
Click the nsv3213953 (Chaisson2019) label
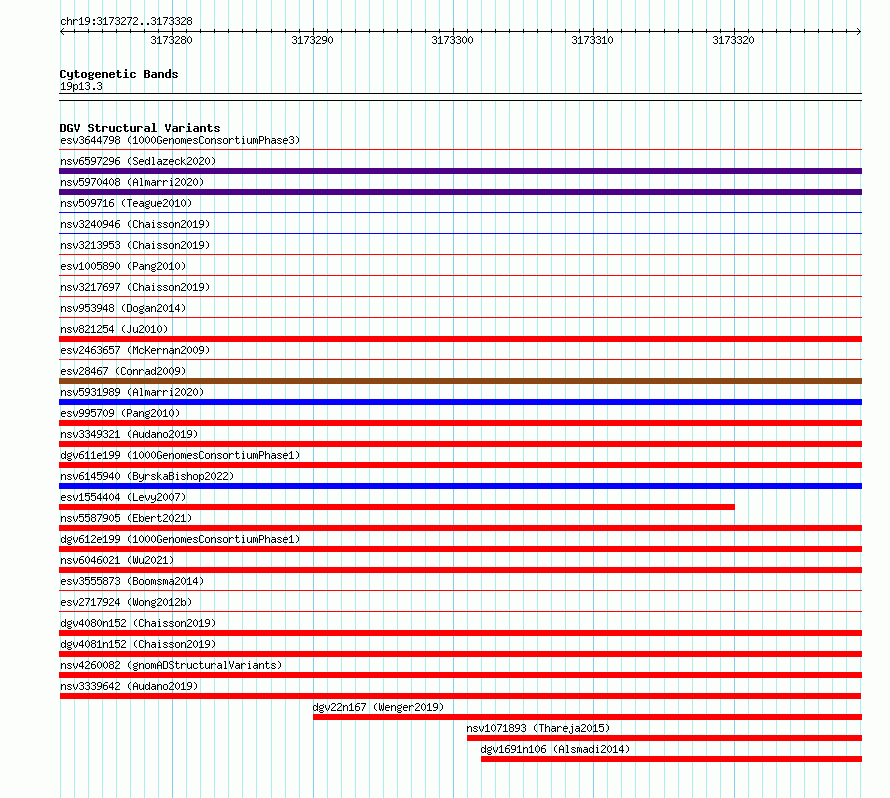click(135, 245)
